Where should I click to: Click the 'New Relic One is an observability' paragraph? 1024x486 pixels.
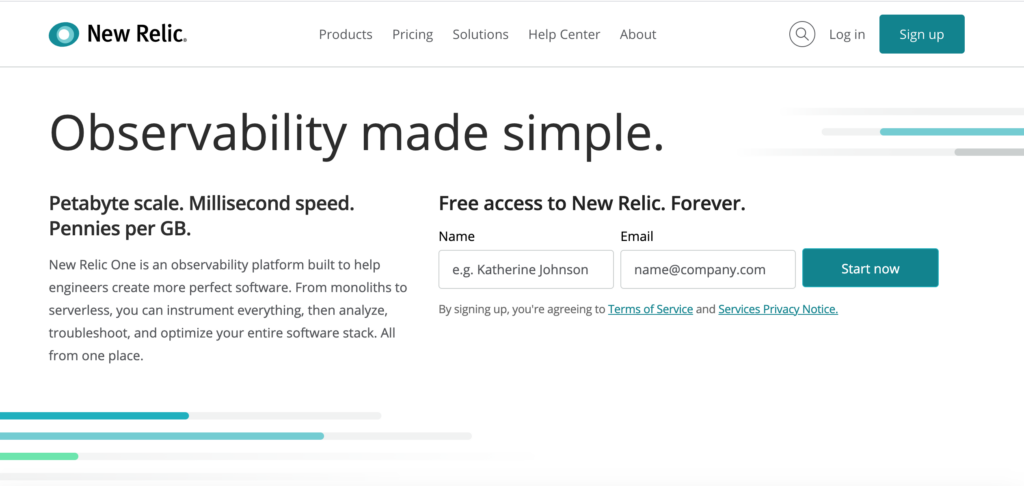click(x=228, y=311)
